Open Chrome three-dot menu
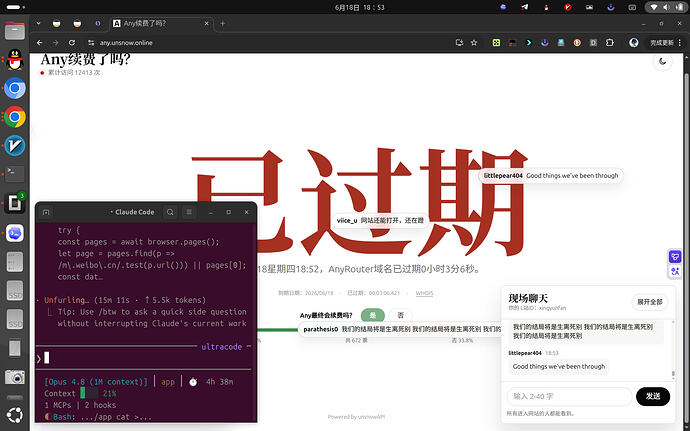Screen dimensions: 690x431 680,43
